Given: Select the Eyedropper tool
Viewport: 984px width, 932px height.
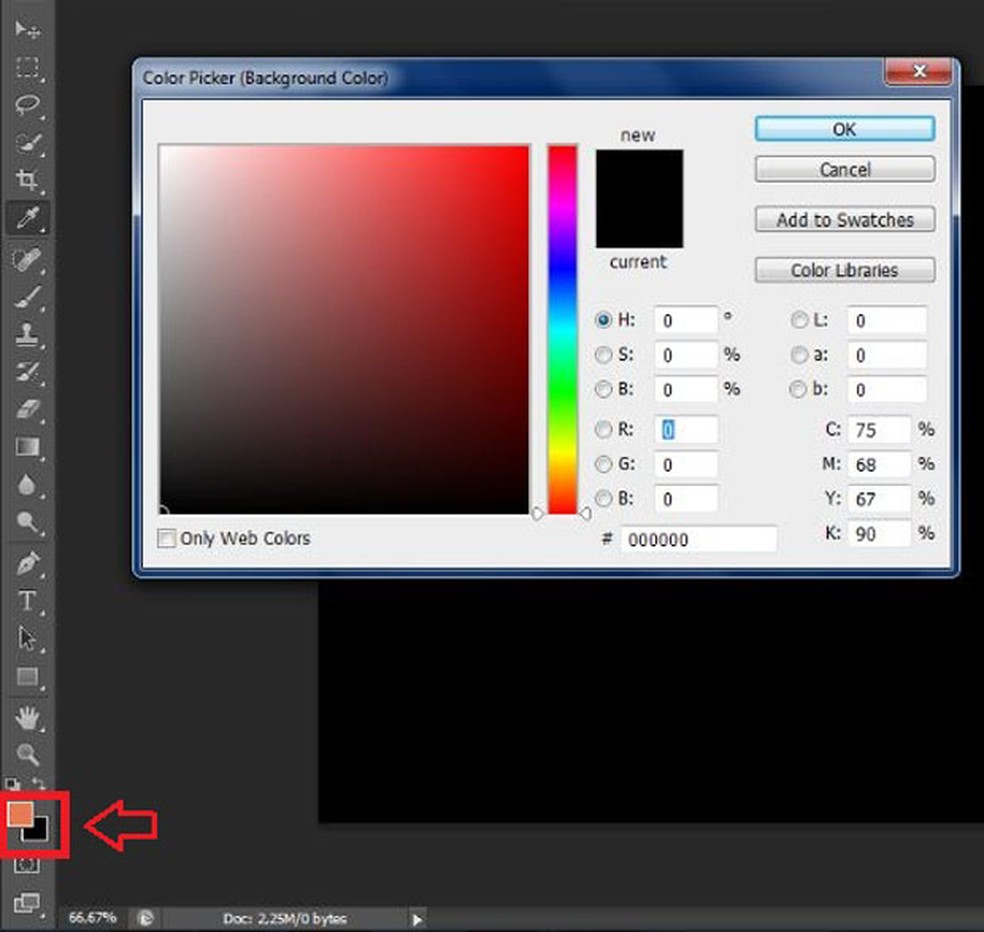Looking at the screenshot, I should pos(27,218).
